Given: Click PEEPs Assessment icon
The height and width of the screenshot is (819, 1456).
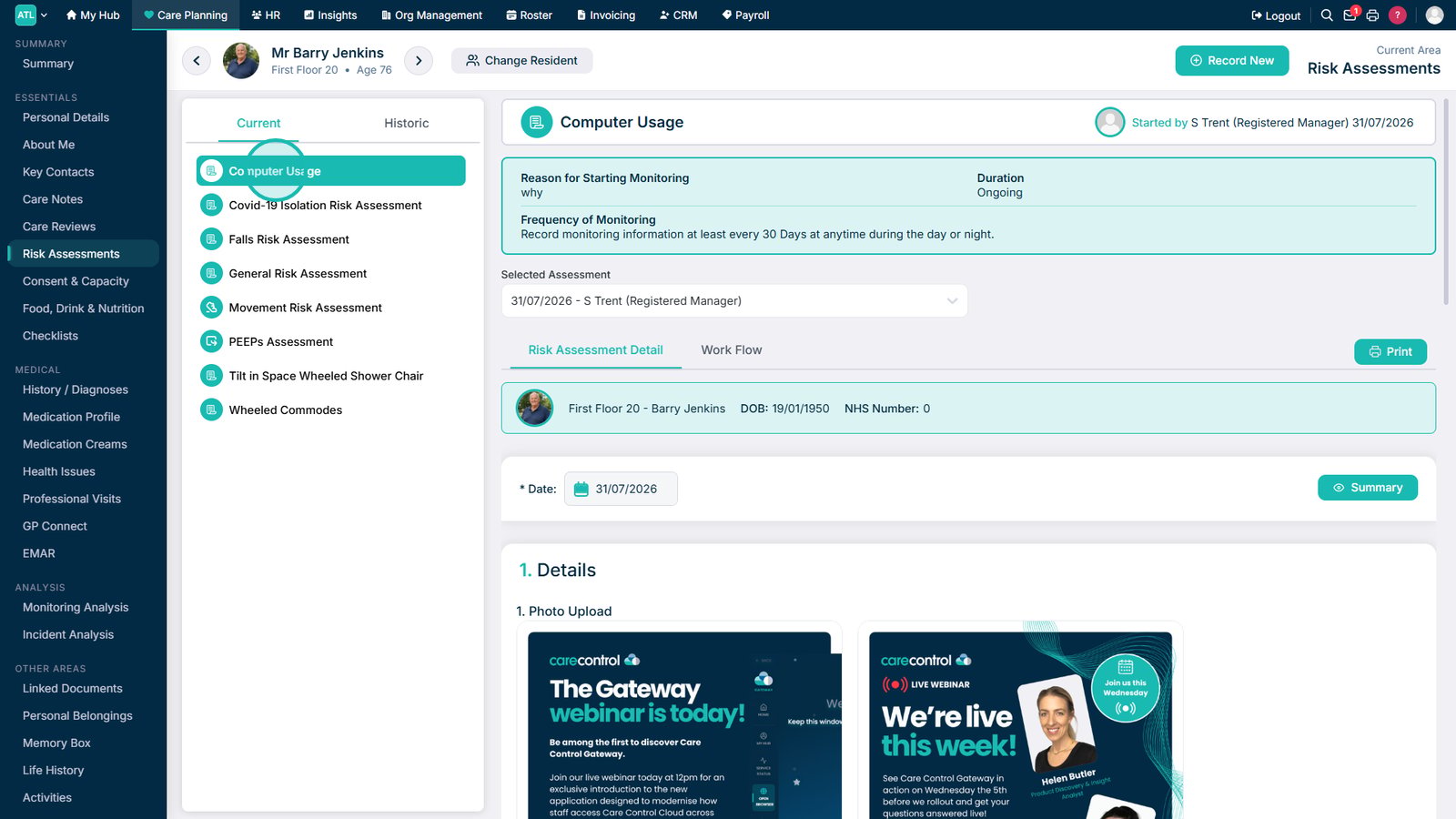Looking at the screenshot, I should 211,341.
